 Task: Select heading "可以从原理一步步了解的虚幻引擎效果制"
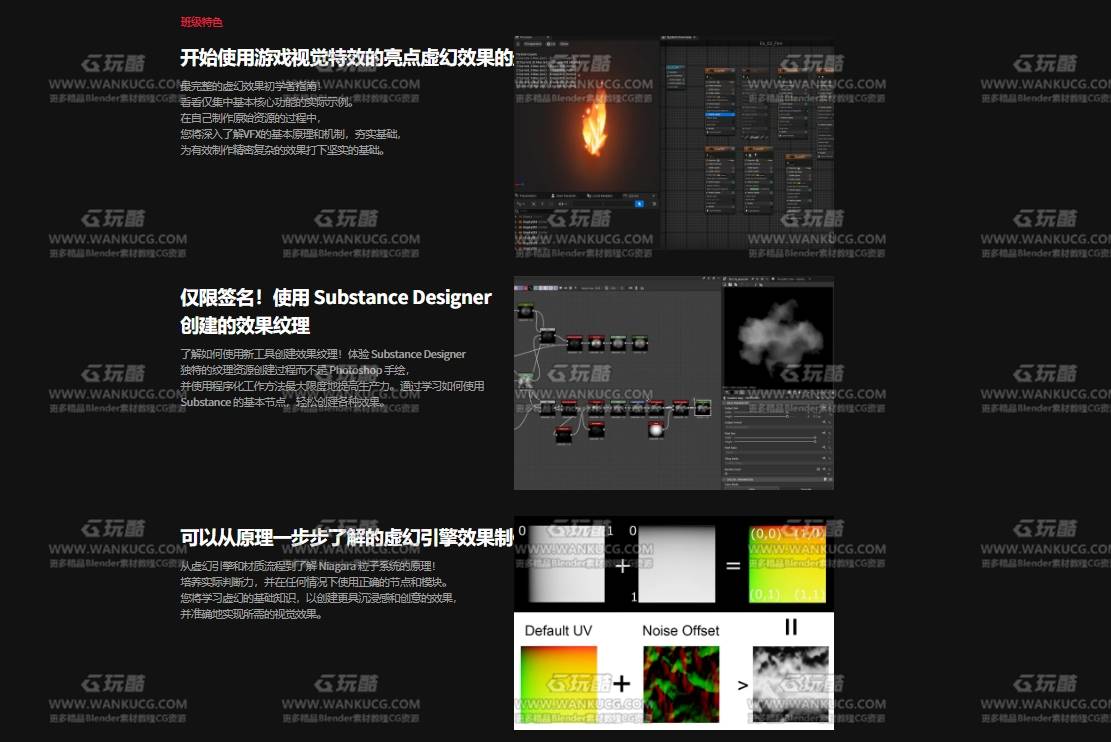[346, 538]
